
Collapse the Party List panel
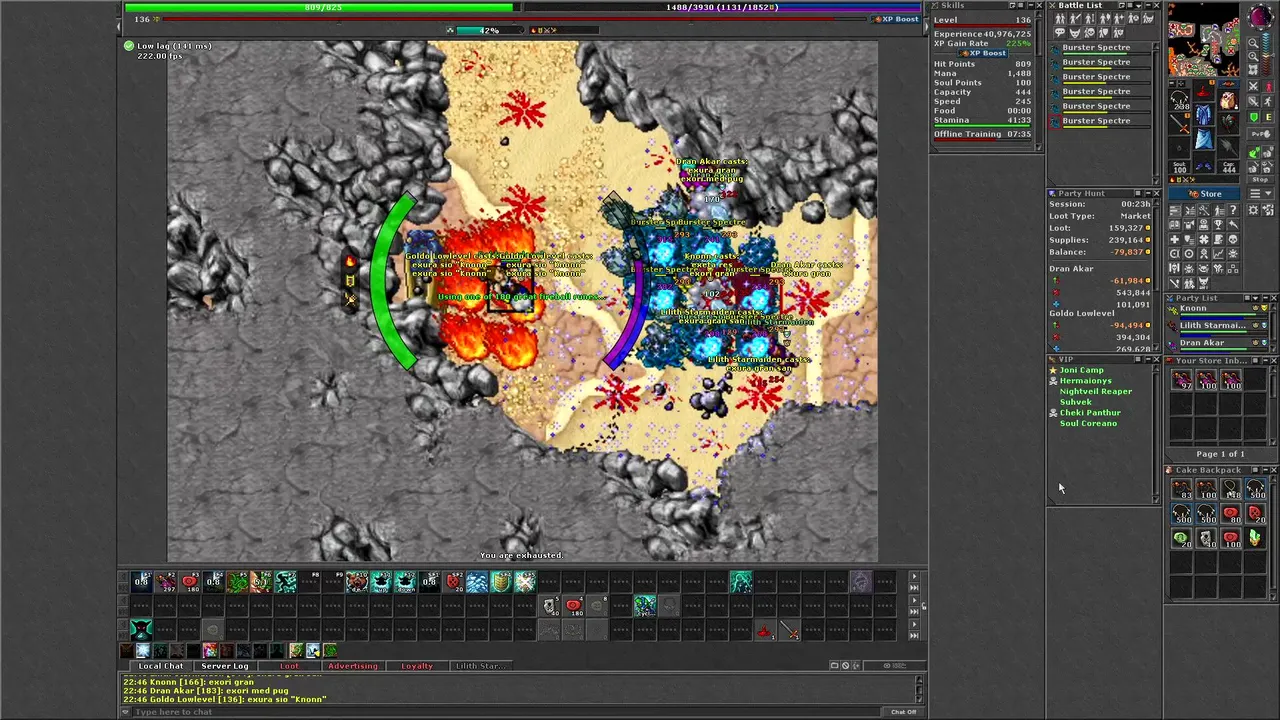(1266, 298)
